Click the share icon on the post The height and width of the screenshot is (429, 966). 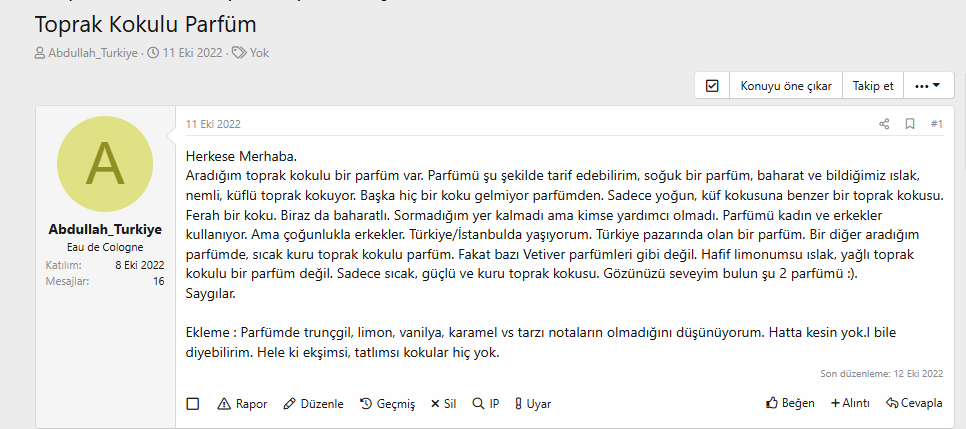884,124
